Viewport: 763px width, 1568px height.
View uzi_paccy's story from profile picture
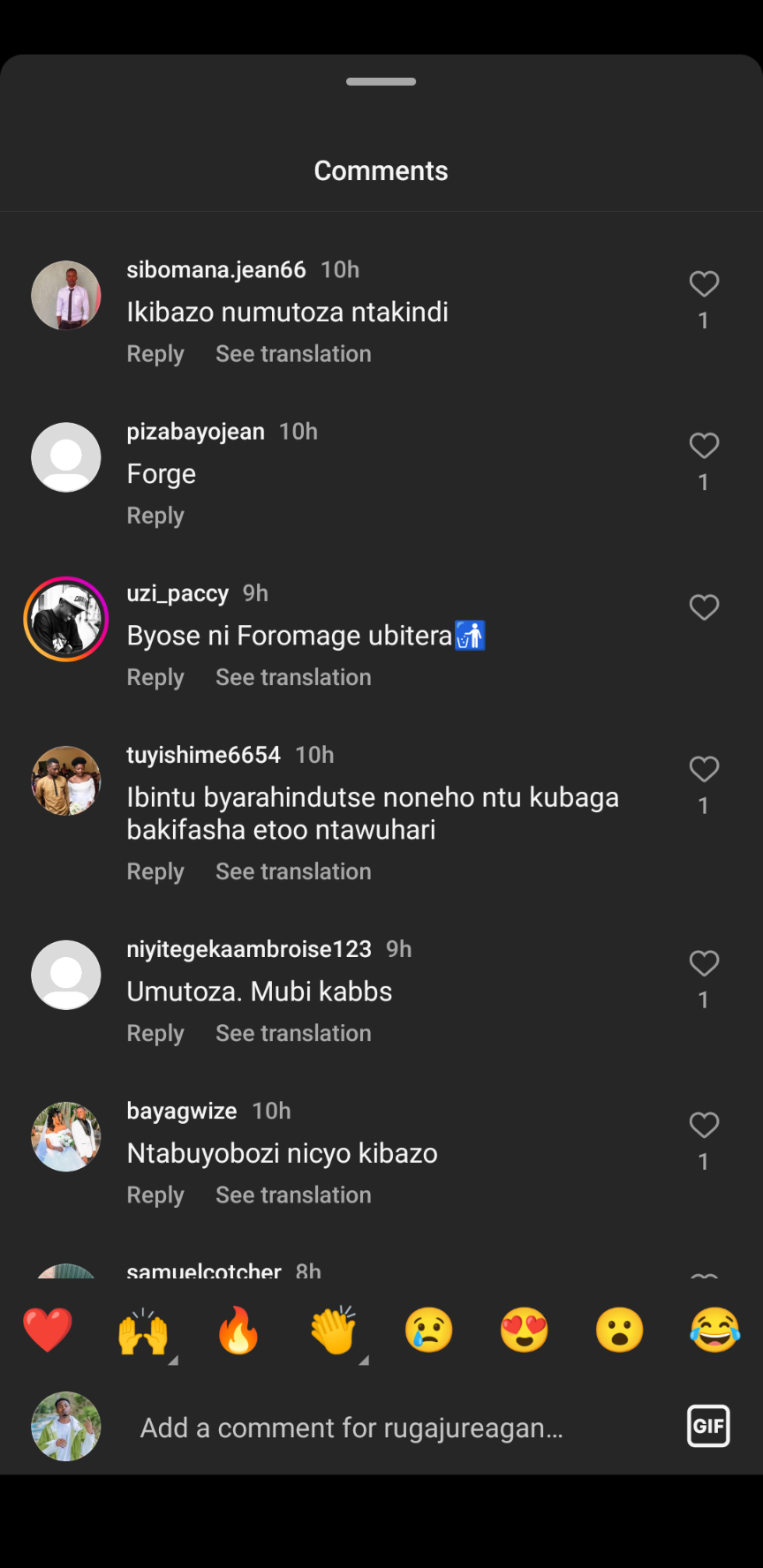pos(66,619)
